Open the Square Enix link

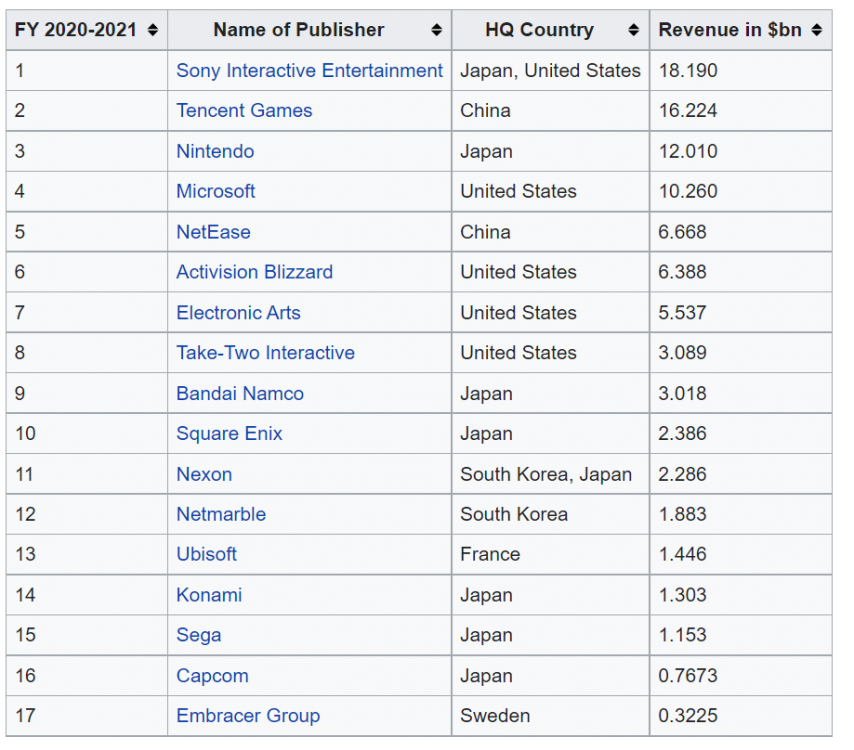coord(229,434)
